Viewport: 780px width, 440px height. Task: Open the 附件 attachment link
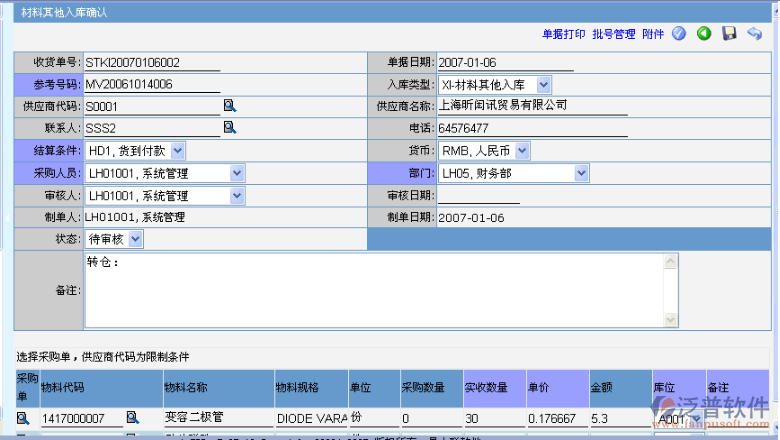[x=653, y=34]
